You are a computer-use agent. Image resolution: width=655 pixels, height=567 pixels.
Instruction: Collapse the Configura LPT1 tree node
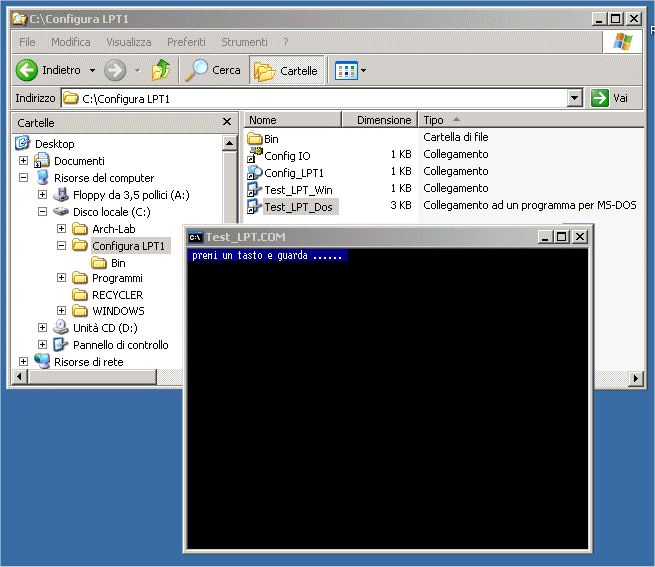coord(61,246)
